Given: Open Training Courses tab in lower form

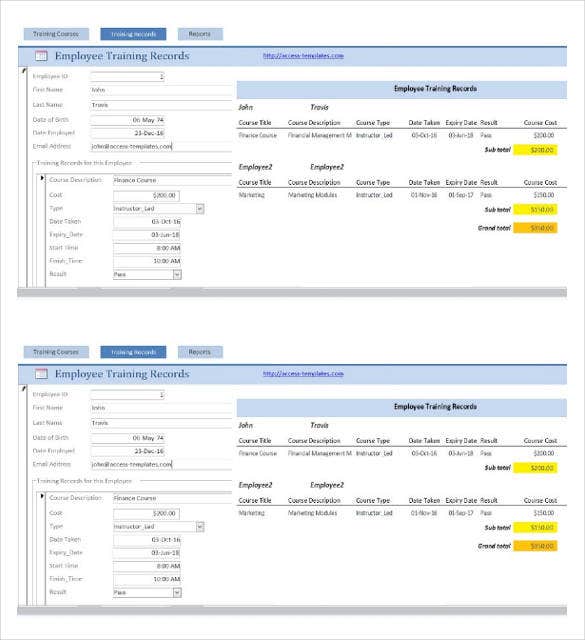Looking at the screenshot, I should [x=56, y=352].
